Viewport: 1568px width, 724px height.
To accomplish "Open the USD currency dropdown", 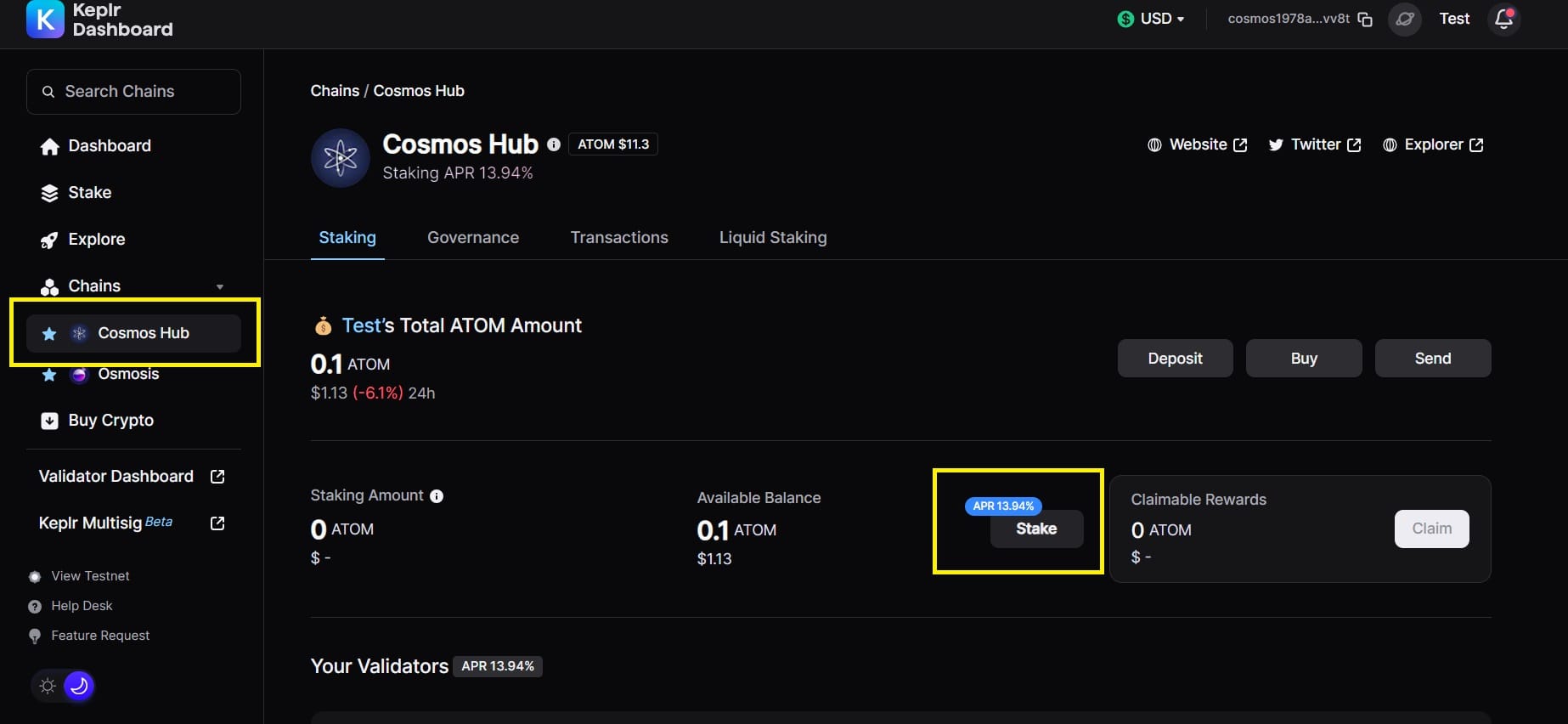I will point(1151,19).
